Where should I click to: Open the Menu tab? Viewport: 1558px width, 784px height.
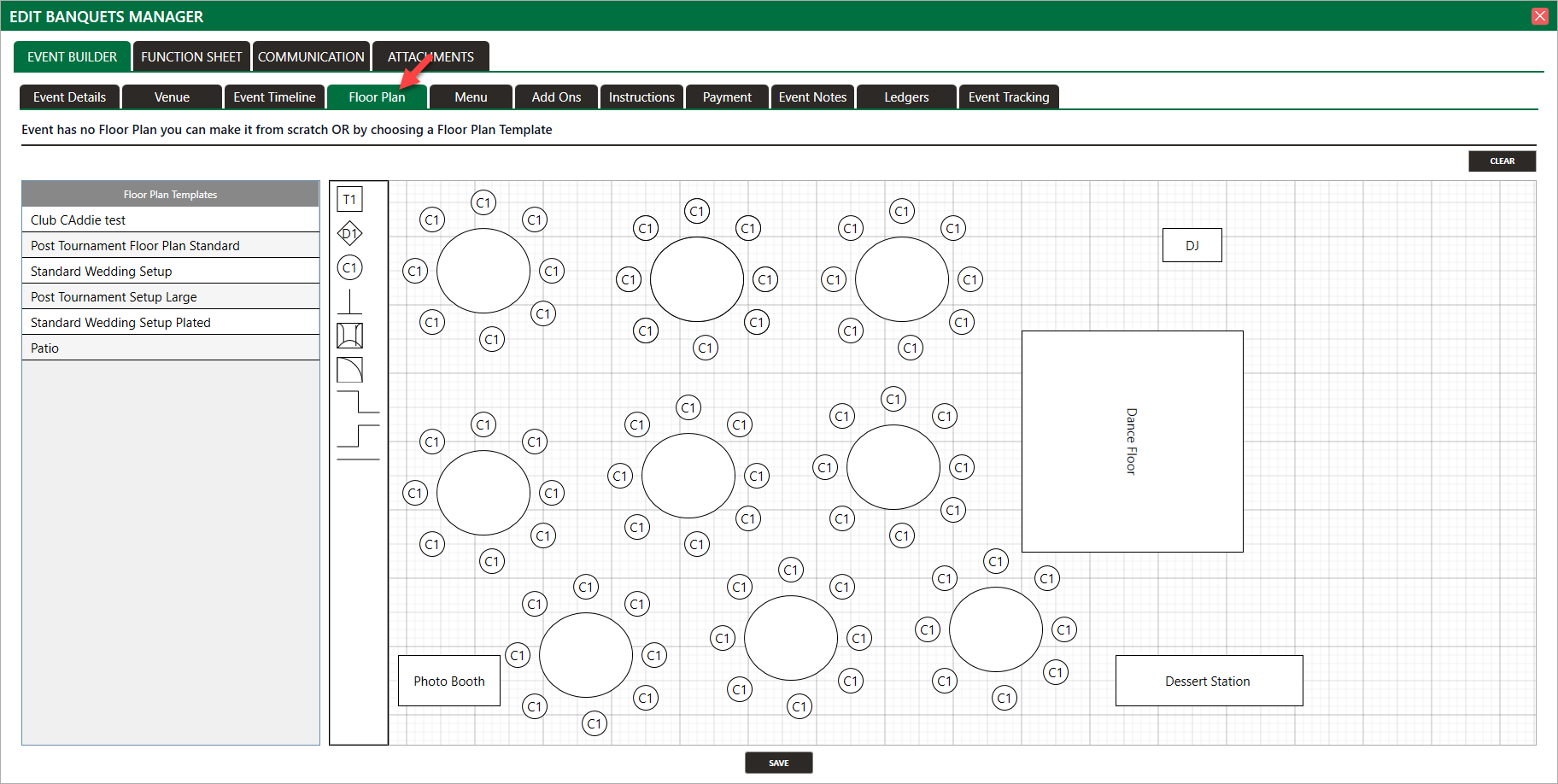click(471, 97)
